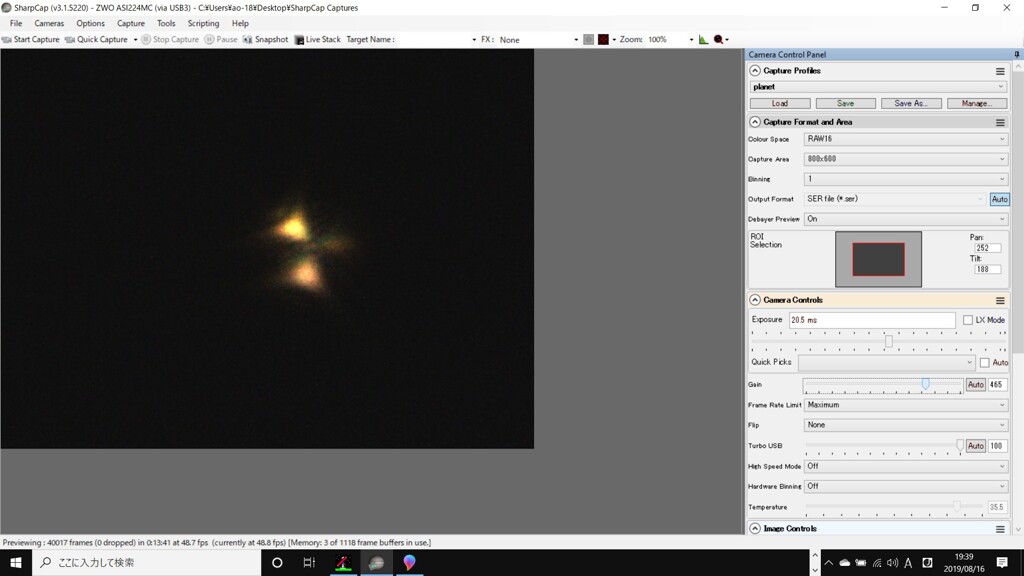
Task: Open the Action Center notification icon
Action: 1002,562
